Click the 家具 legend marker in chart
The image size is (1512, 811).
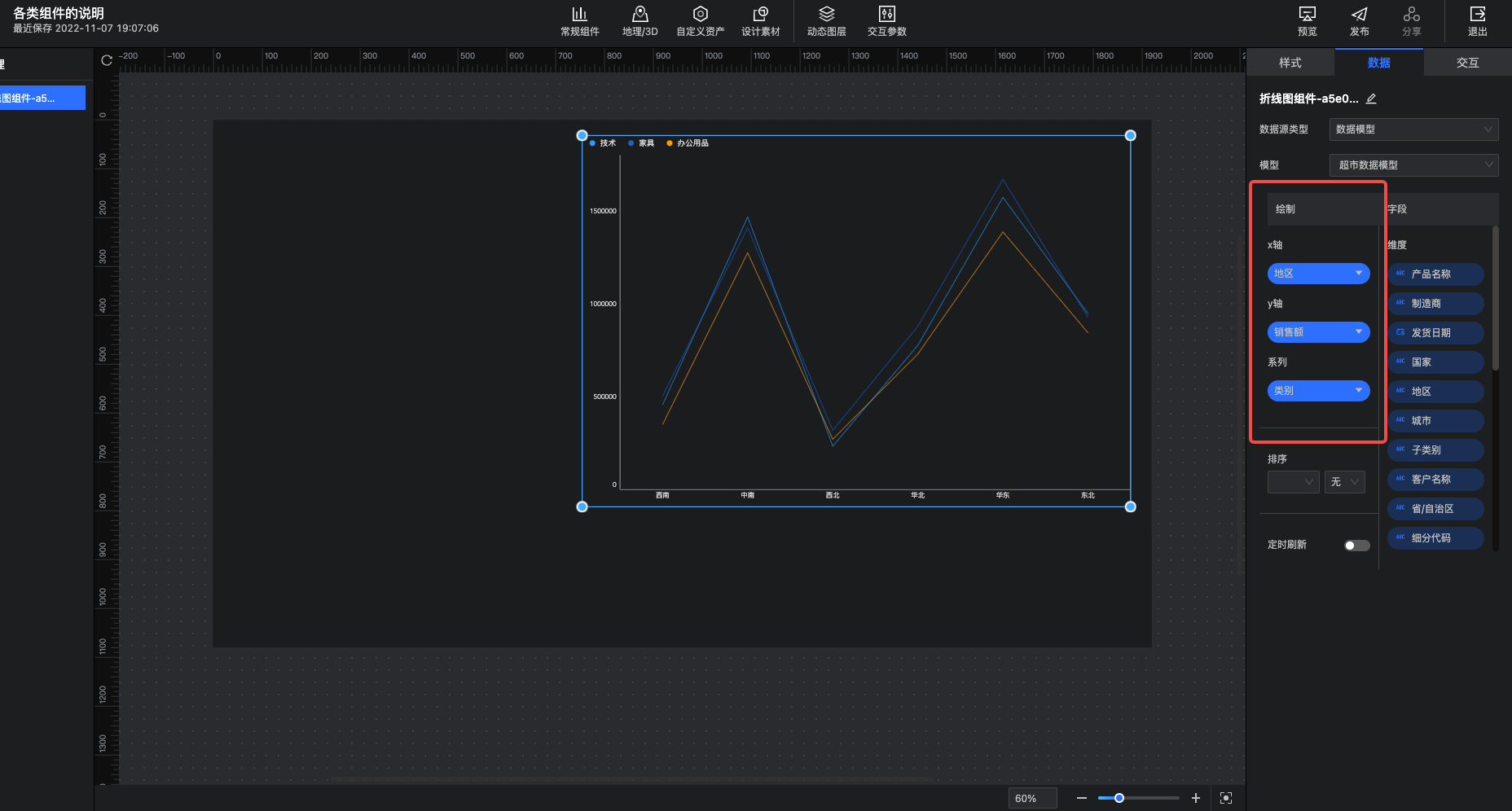(631, 143)
